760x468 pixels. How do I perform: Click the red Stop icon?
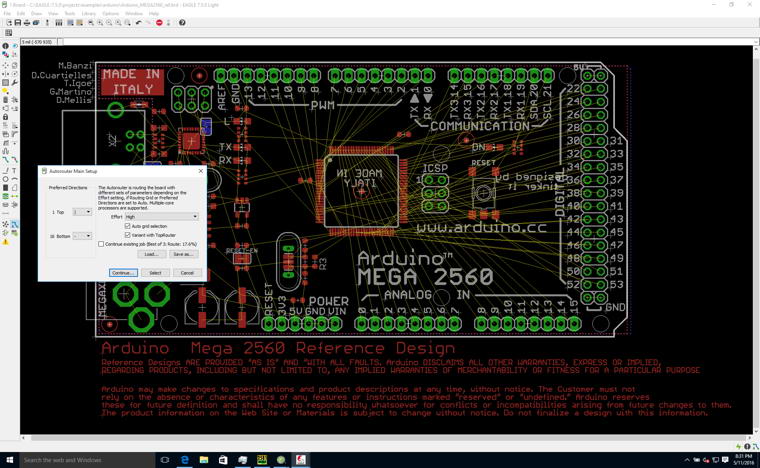pyautogui.click(x=159, y=23)
